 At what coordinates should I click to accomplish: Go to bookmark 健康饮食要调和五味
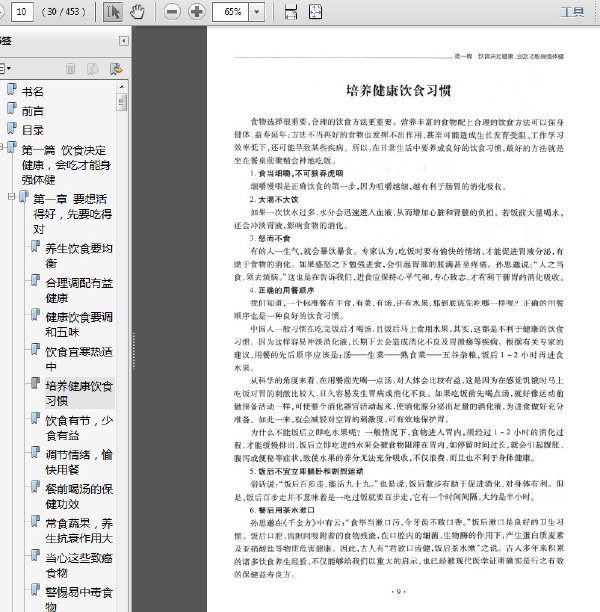pos(79,324)
